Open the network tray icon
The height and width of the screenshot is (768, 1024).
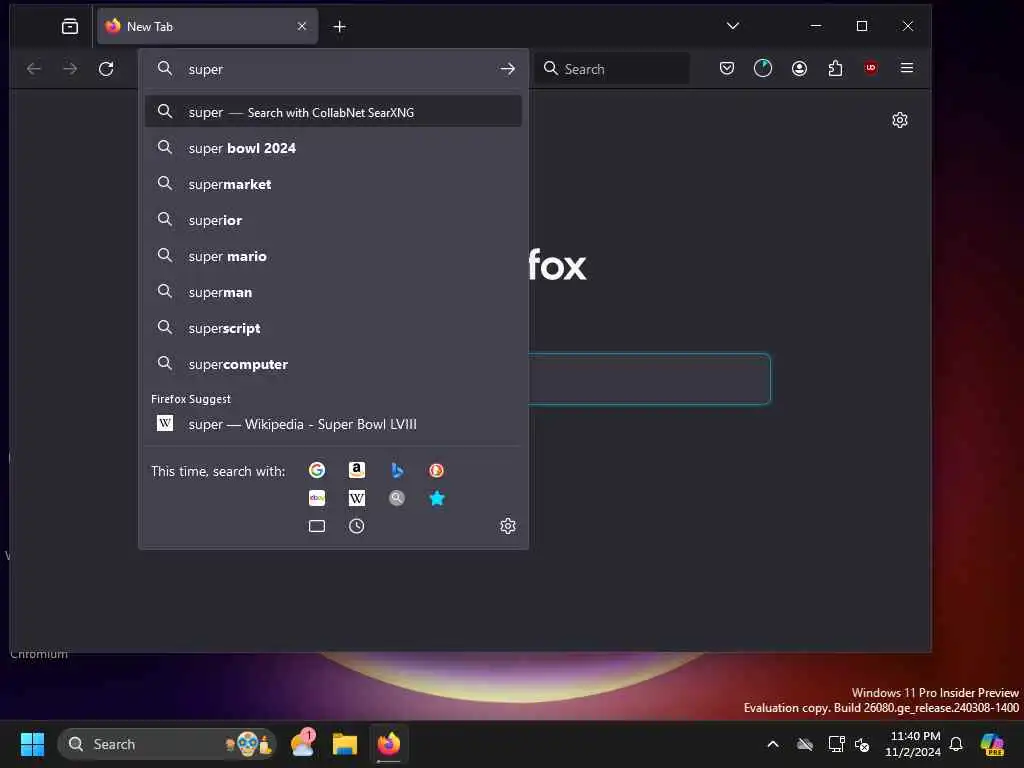click(x=836, y=744)
